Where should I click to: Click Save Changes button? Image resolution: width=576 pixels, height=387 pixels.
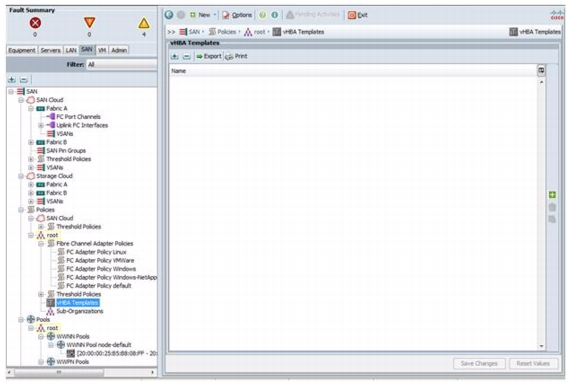click(479, 364)
